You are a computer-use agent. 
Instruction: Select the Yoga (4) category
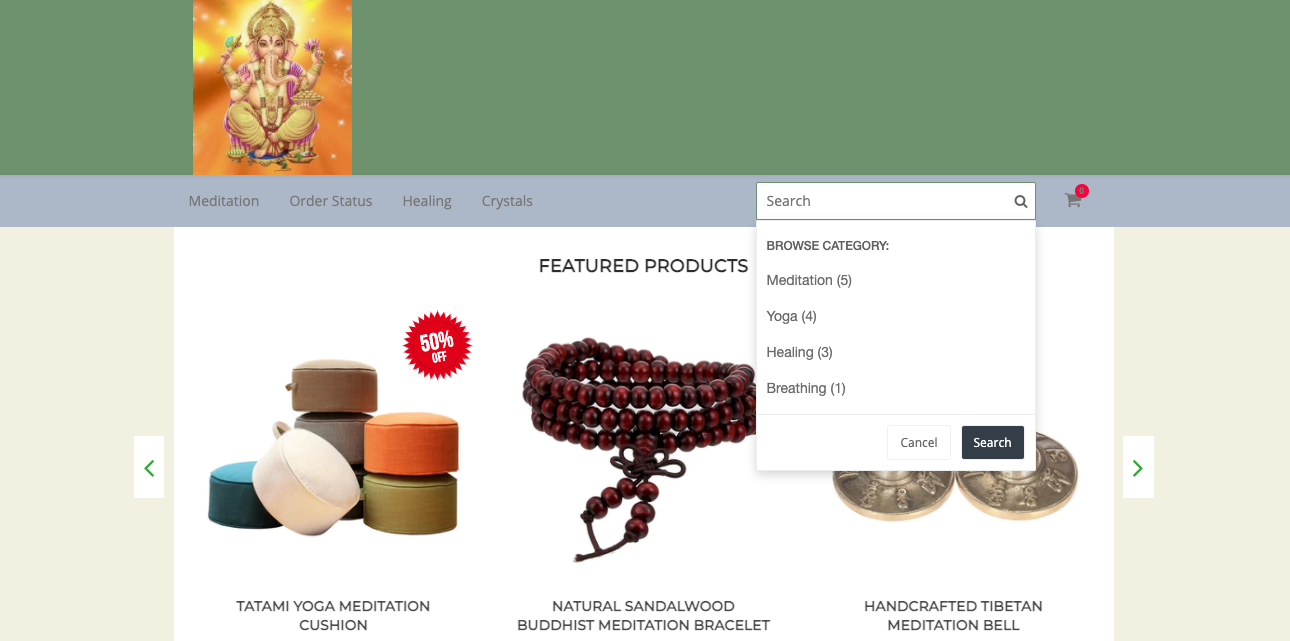tap(792, 316)
